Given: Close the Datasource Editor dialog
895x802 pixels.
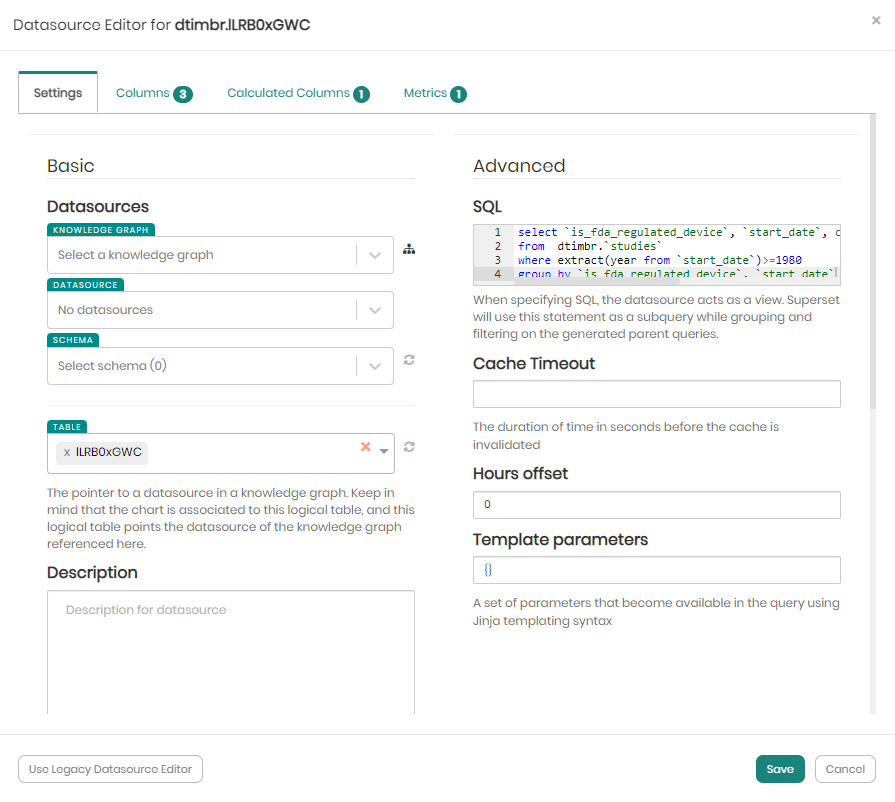Looking at the screenshot, I should (x=876, y=20).
